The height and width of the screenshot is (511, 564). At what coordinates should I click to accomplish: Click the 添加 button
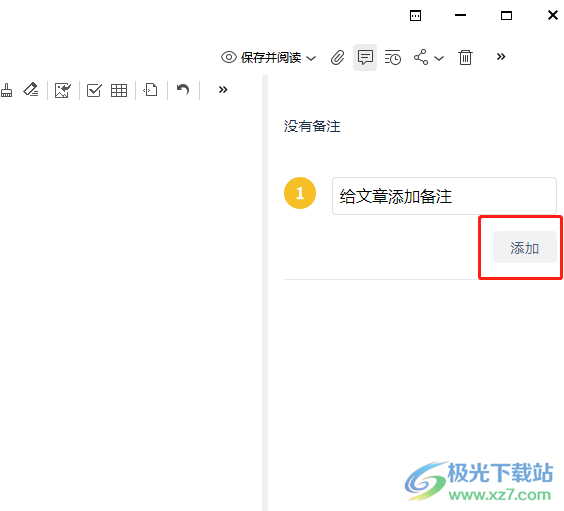pyautogui.click(x=524, y=247)
